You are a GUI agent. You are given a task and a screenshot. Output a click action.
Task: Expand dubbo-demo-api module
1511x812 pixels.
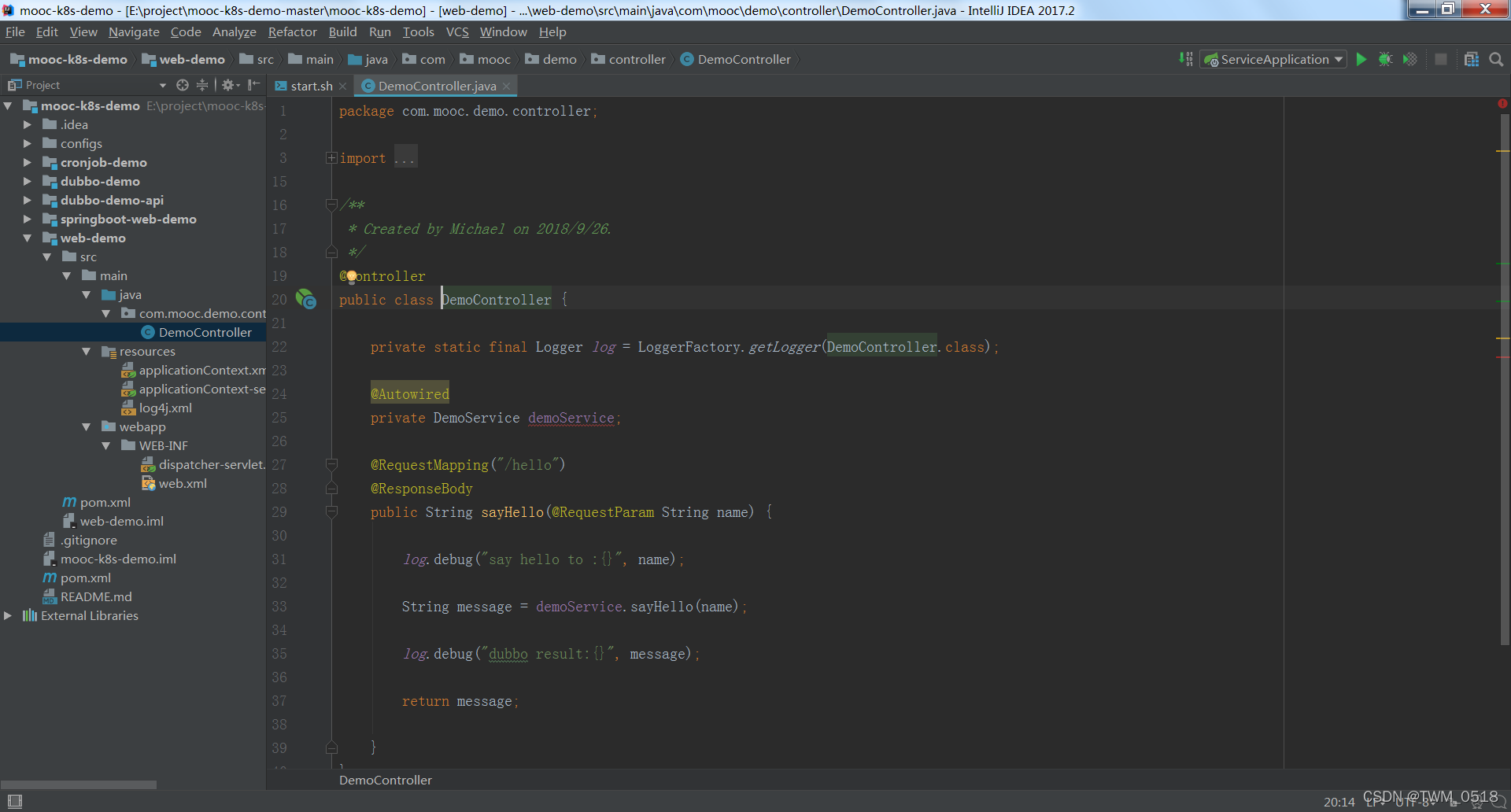coord(28,200)
